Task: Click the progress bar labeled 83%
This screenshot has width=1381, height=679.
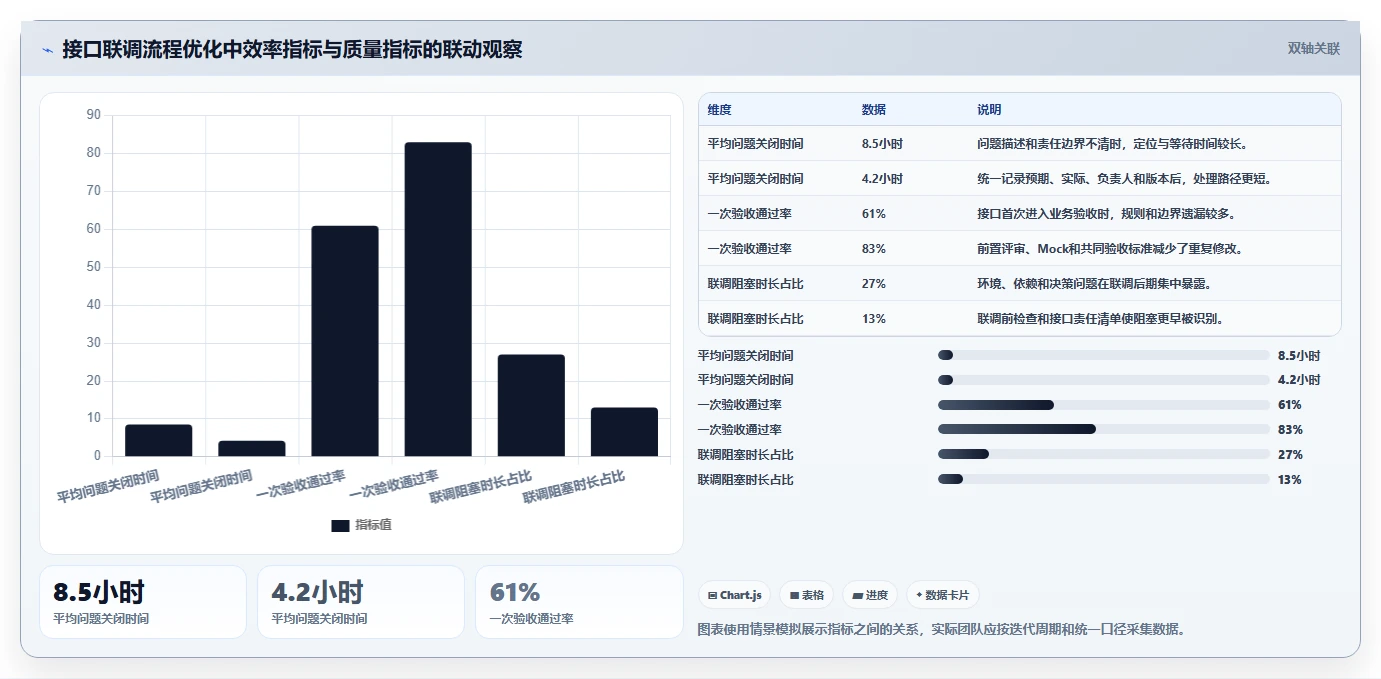Action: pos(1104,429)
